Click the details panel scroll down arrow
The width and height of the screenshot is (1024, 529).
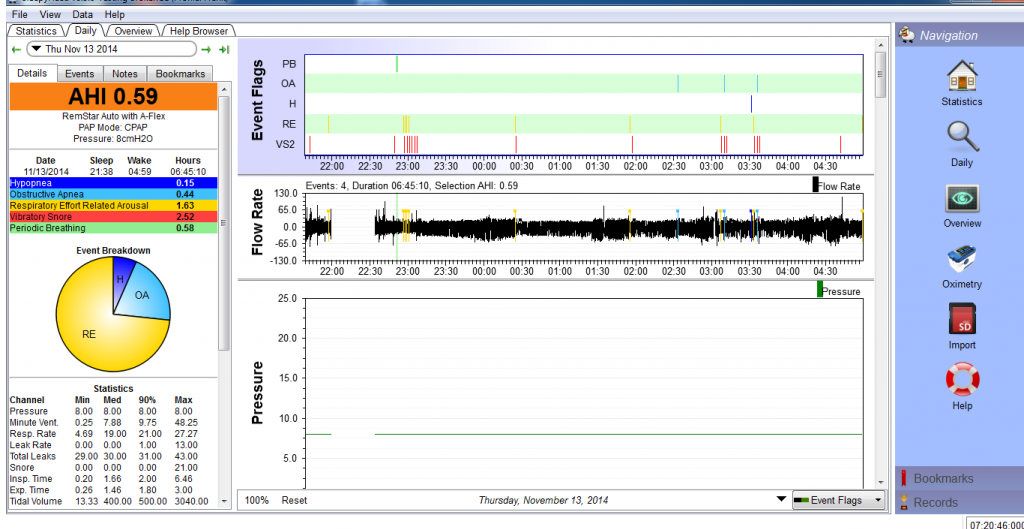[x=224, y=502]
